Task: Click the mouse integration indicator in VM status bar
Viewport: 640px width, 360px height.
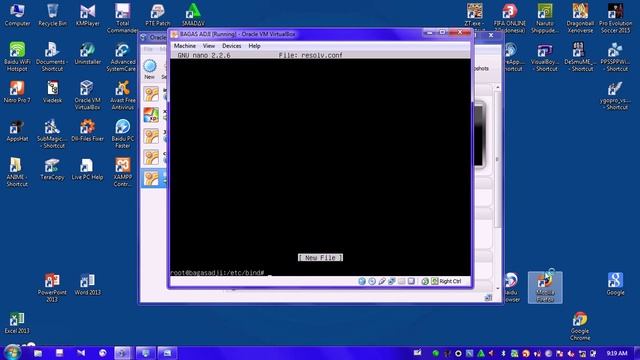Action: click(x=425, y=281)
